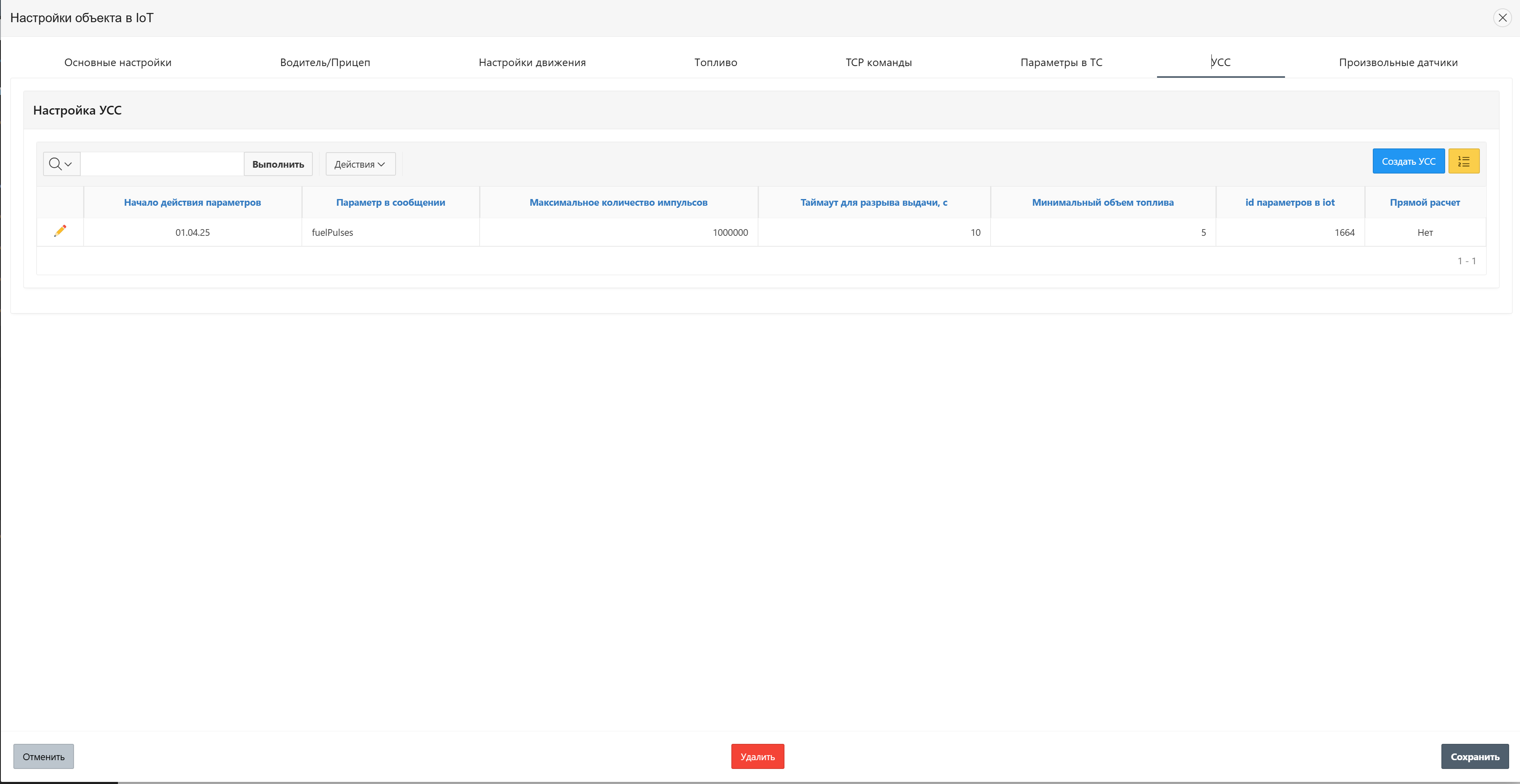Select the Топливо tab
The image size is (1520, 784).
(x=716, y=63)
